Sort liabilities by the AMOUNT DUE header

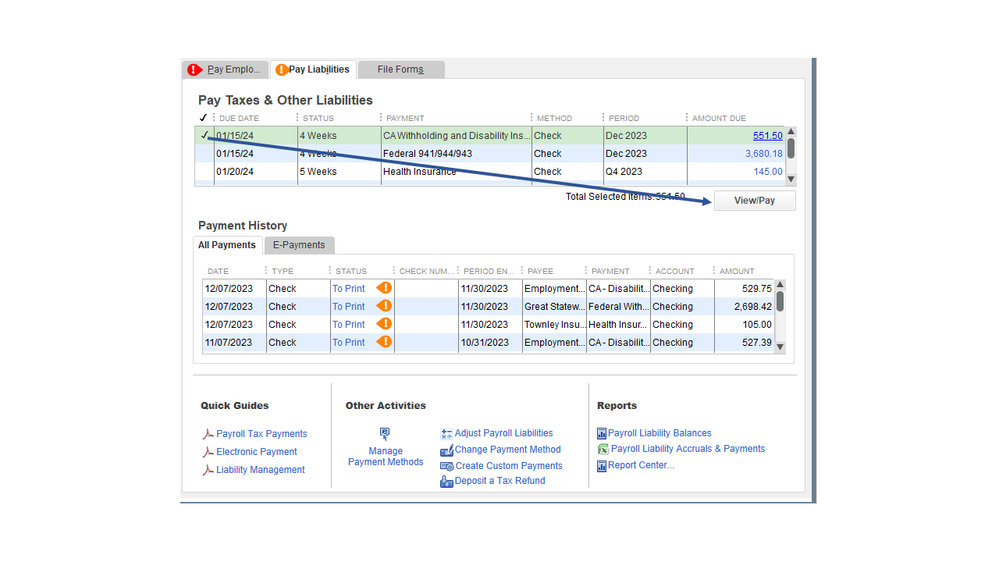coord(719,118)
